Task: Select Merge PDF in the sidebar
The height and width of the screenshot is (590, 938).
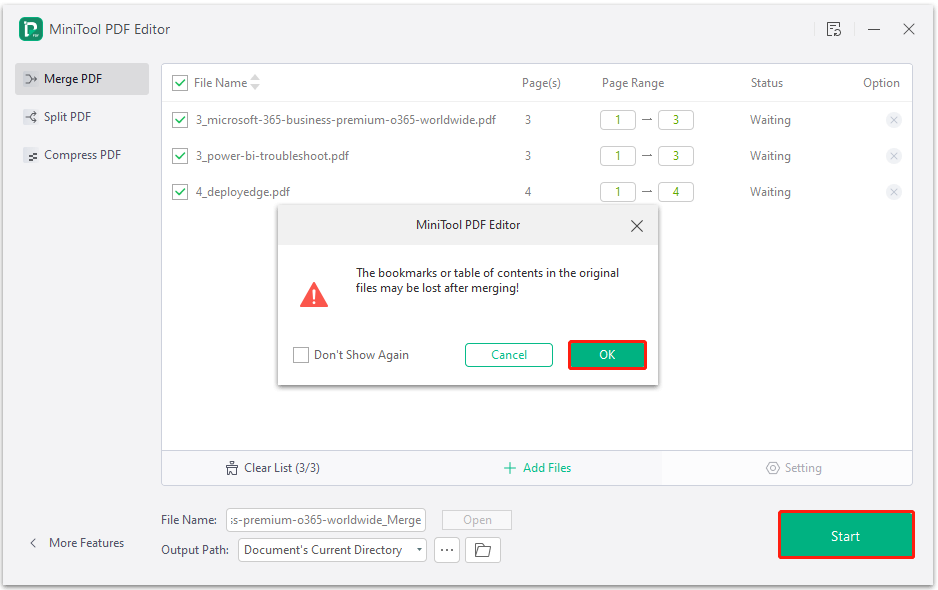Action: tap(82, 79)
